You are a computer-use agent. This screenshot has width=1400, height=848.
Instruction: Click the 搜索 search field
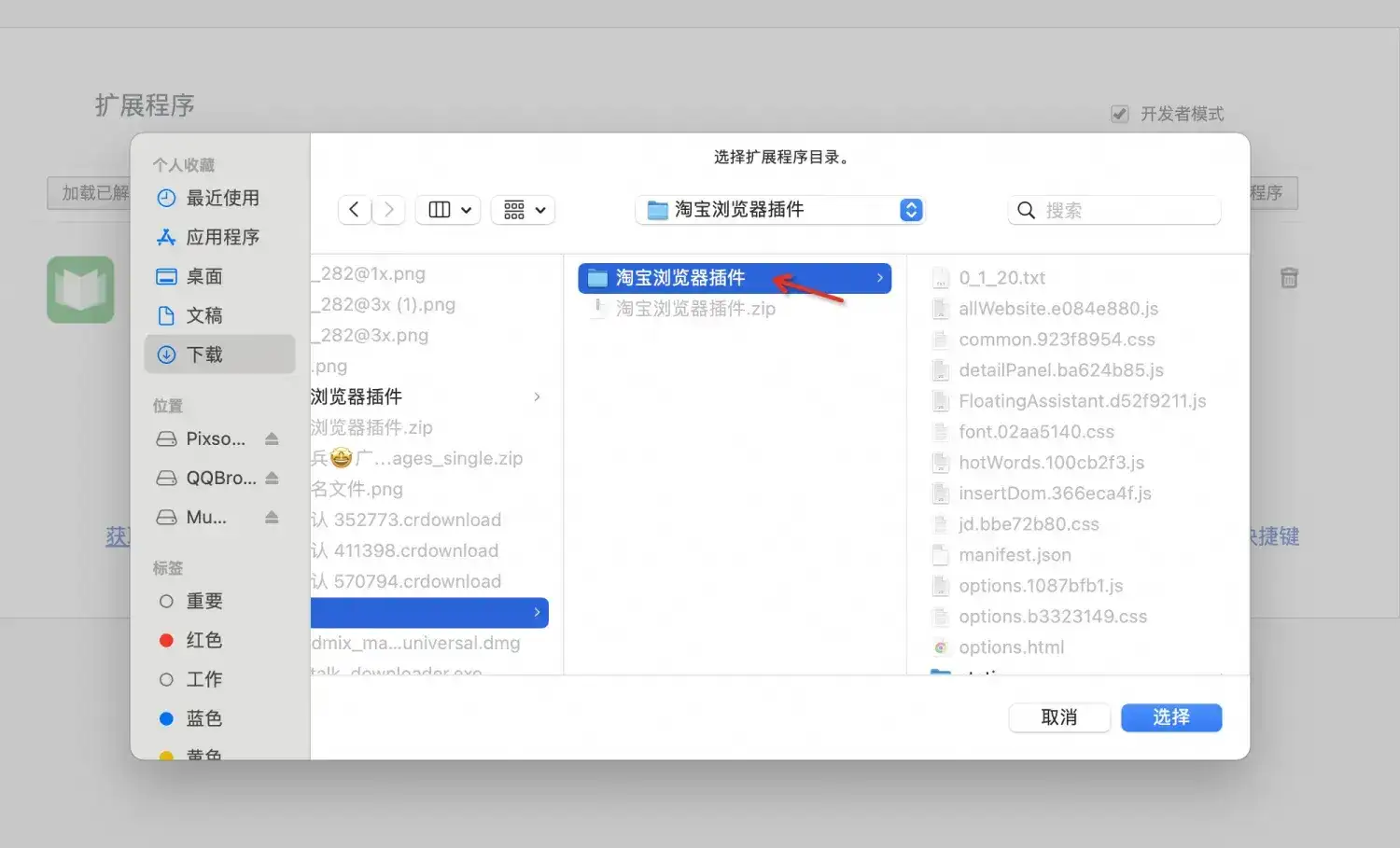(1114, 210)
